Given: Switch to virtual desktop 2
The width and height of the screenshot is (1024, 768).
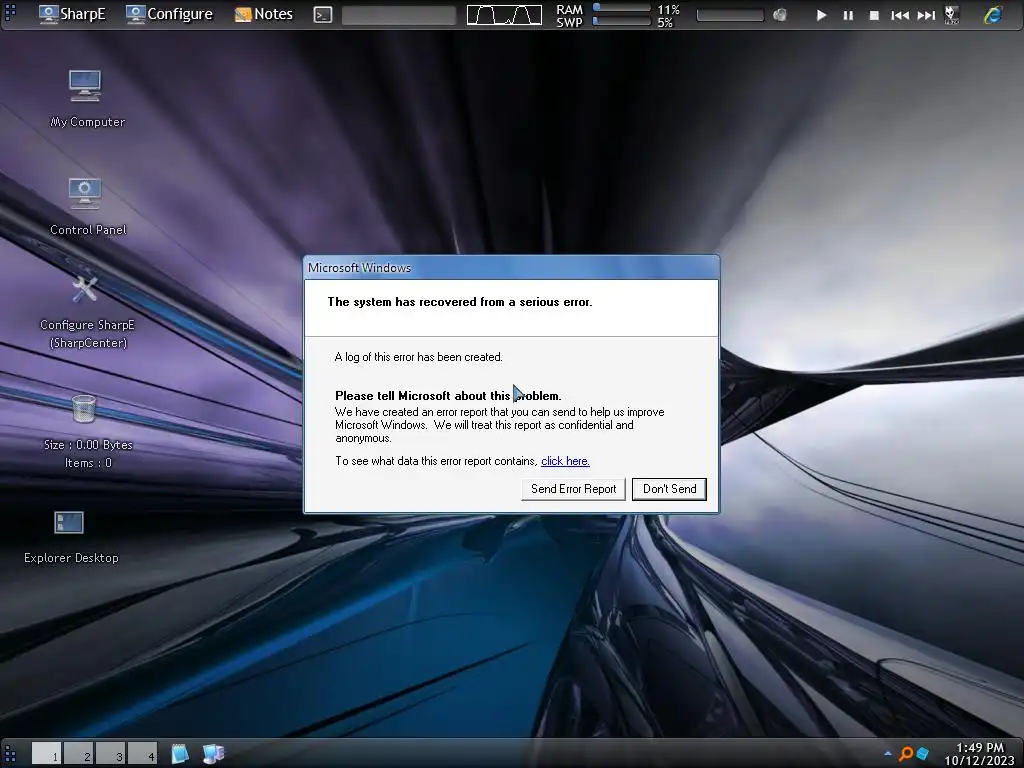Looking at the screenshot, I should pos(78,753).
